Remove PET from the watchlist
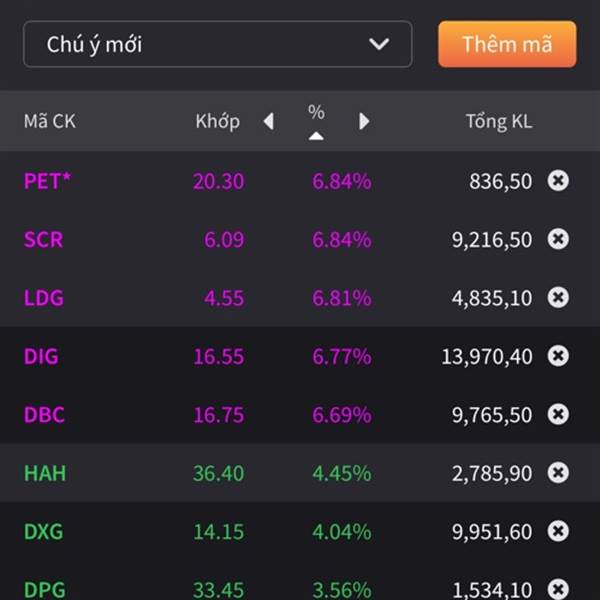Screen dimensions: 600x600 click(x=558, y=180)
